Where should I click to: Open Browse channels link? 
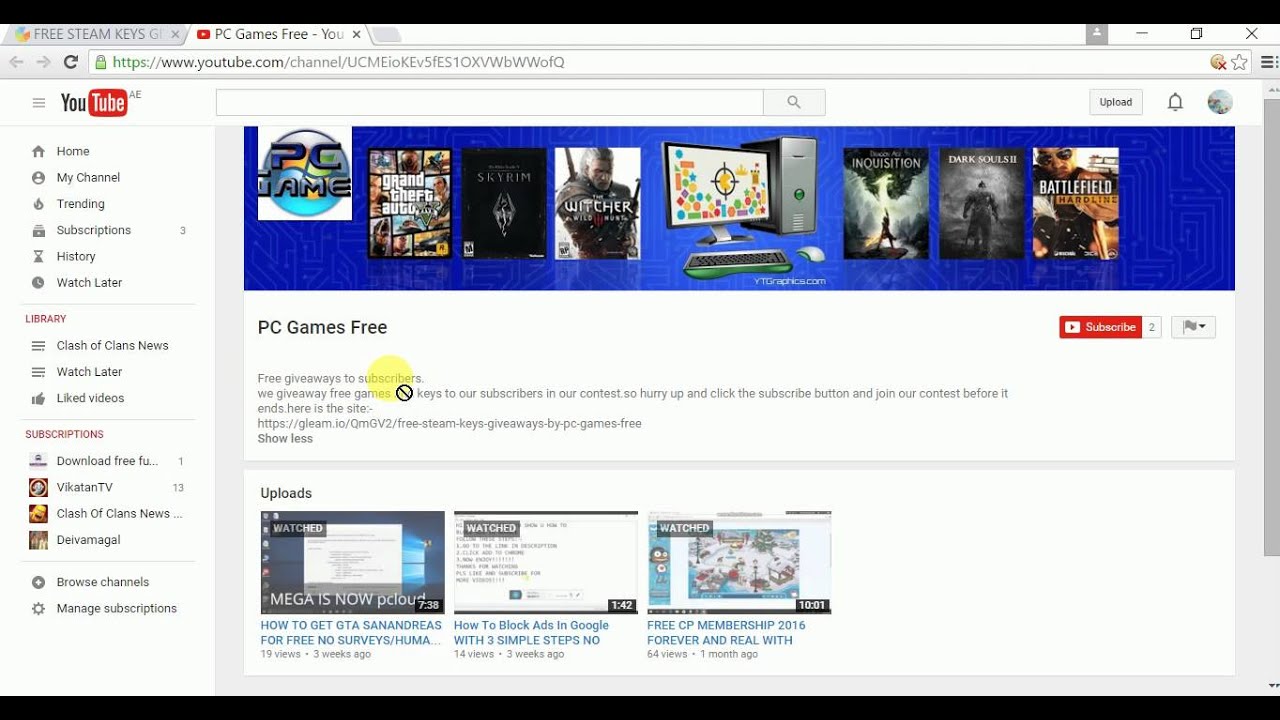click(x=103, y=582)
